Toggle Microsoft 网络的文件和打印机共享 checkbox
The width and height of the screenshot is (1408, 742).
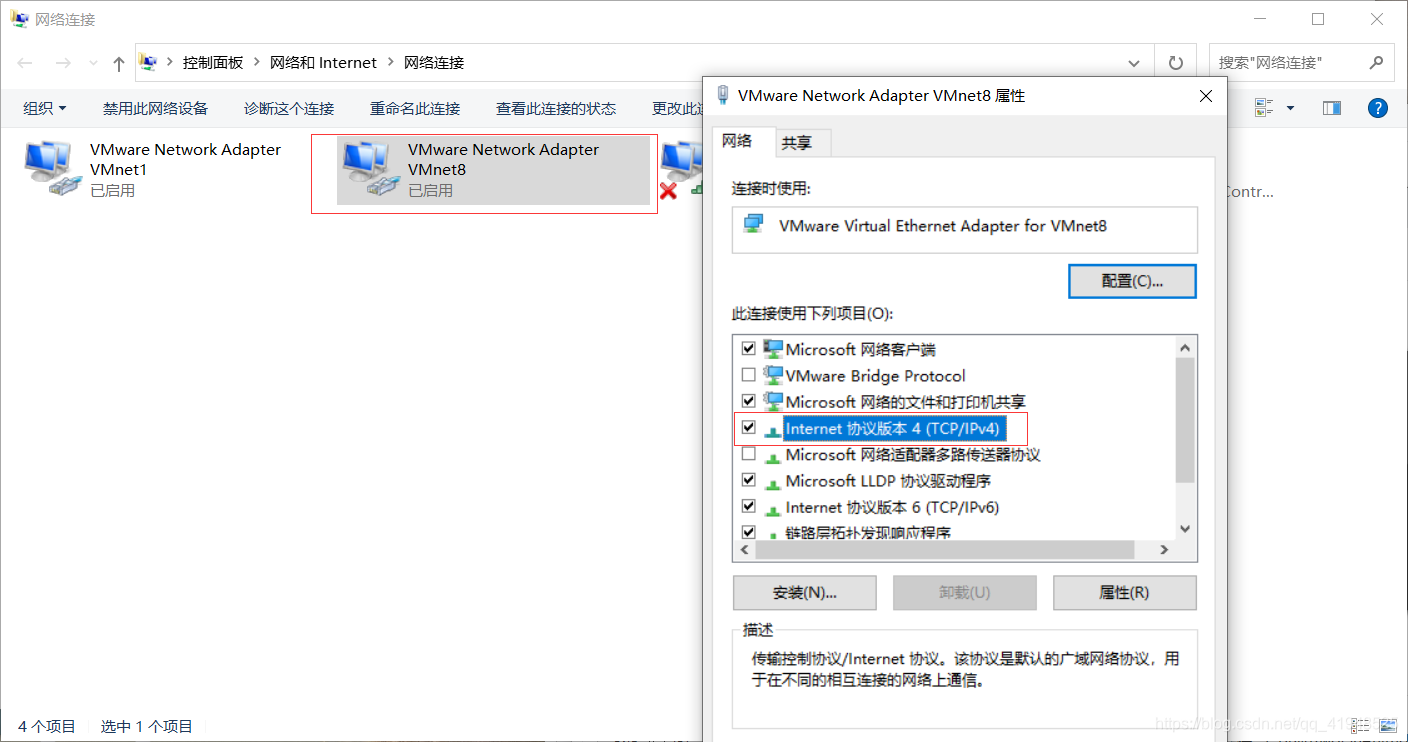click(x=748, y=401)
